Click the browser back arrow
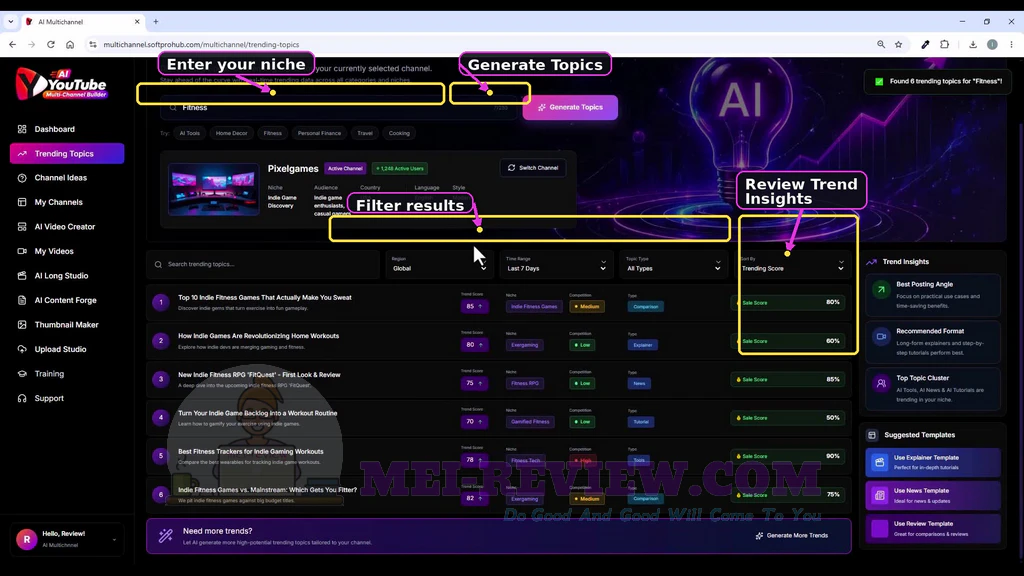Viewport: 1024px width, 576px height. (x=12, y=44)
